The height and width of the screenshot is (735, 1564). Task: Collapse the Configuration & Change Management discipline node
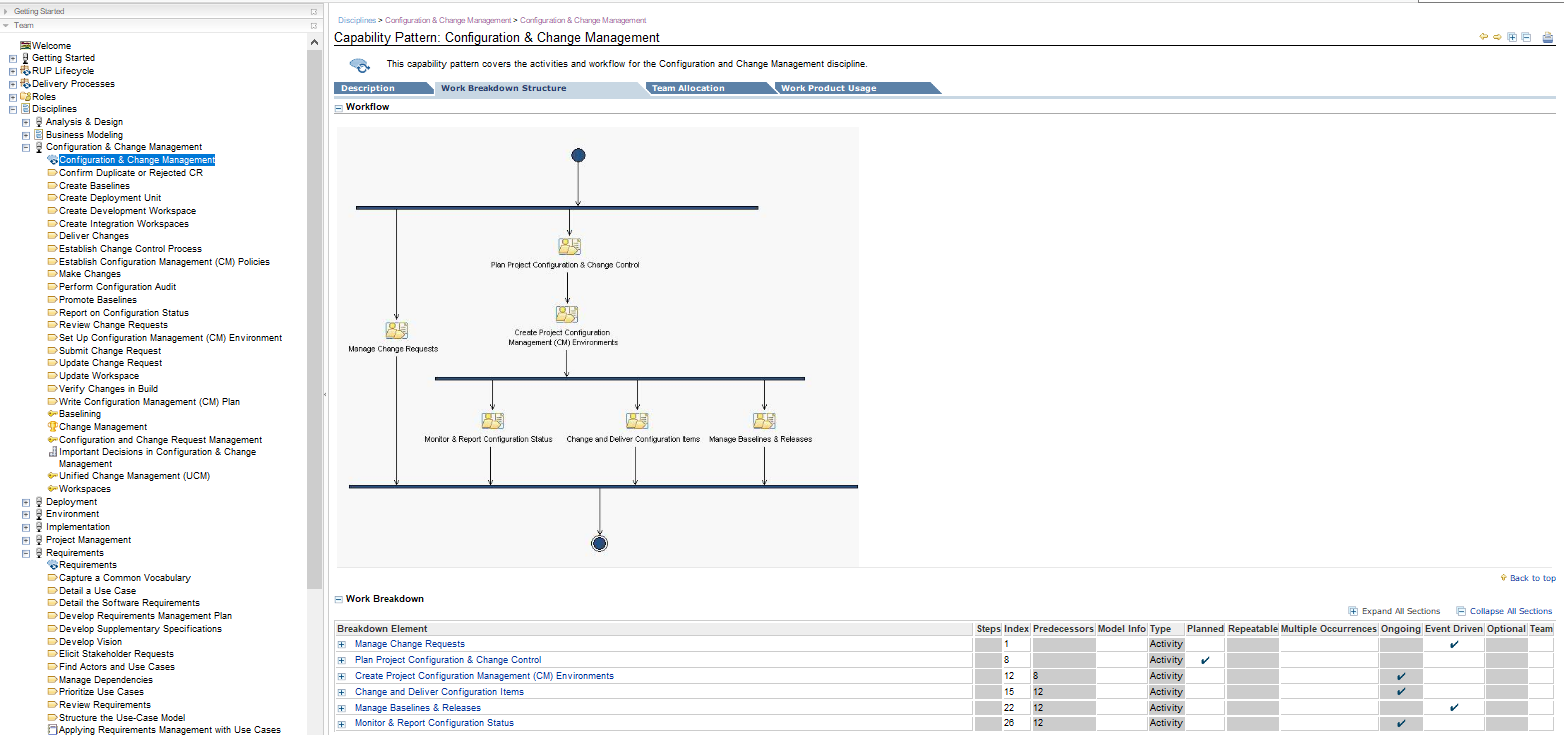pyautogui.click(x=26, y=147)
